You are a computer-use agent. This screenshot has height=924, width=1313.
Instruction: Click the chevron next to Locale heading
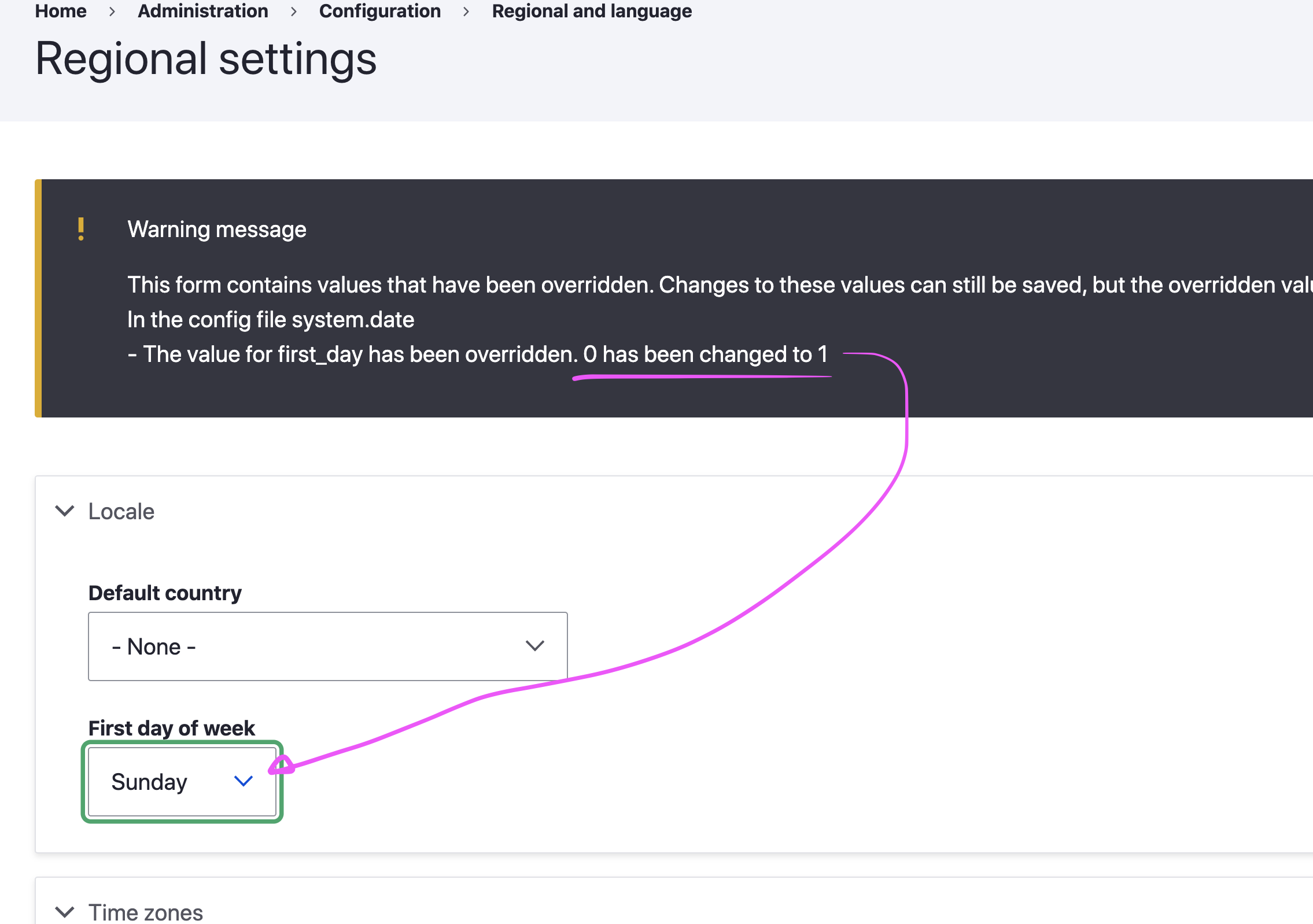(x=64, y=511)
